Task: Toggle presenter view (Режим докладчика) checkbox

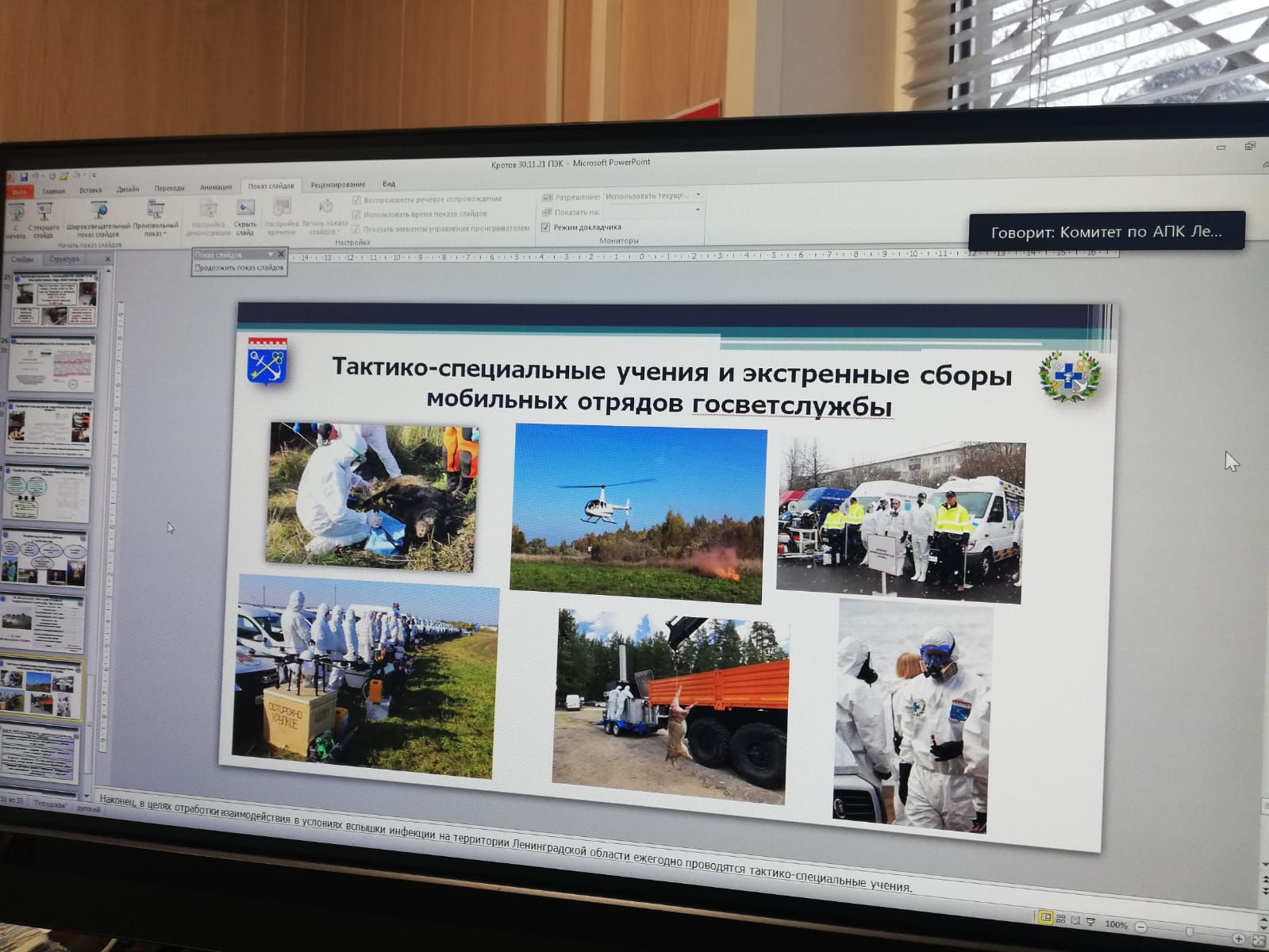Action: tap(545, 228)
